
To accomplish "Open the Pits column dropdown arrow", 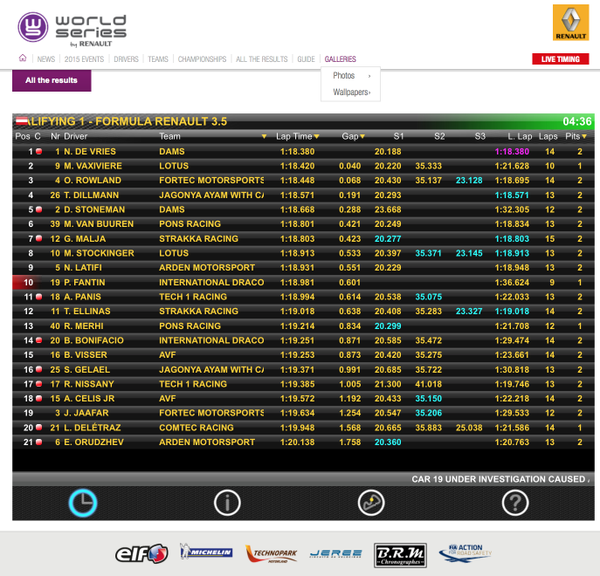I will [x=584, y=137].
